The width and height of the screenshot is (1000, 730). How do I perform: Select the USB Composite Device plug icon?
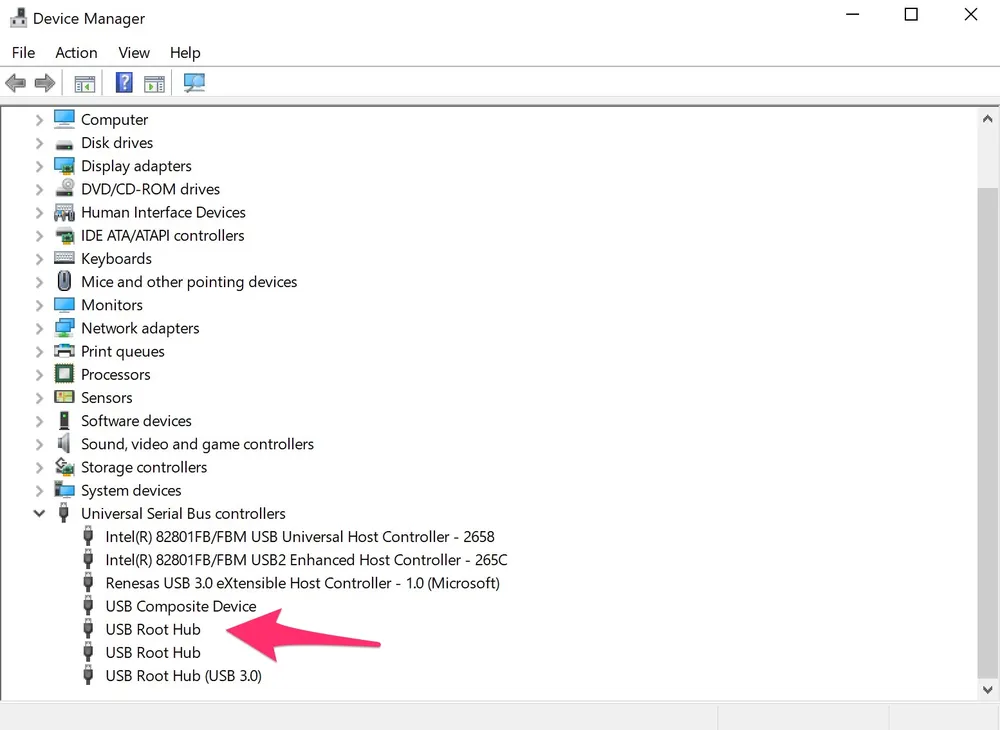tap(89, 607)
